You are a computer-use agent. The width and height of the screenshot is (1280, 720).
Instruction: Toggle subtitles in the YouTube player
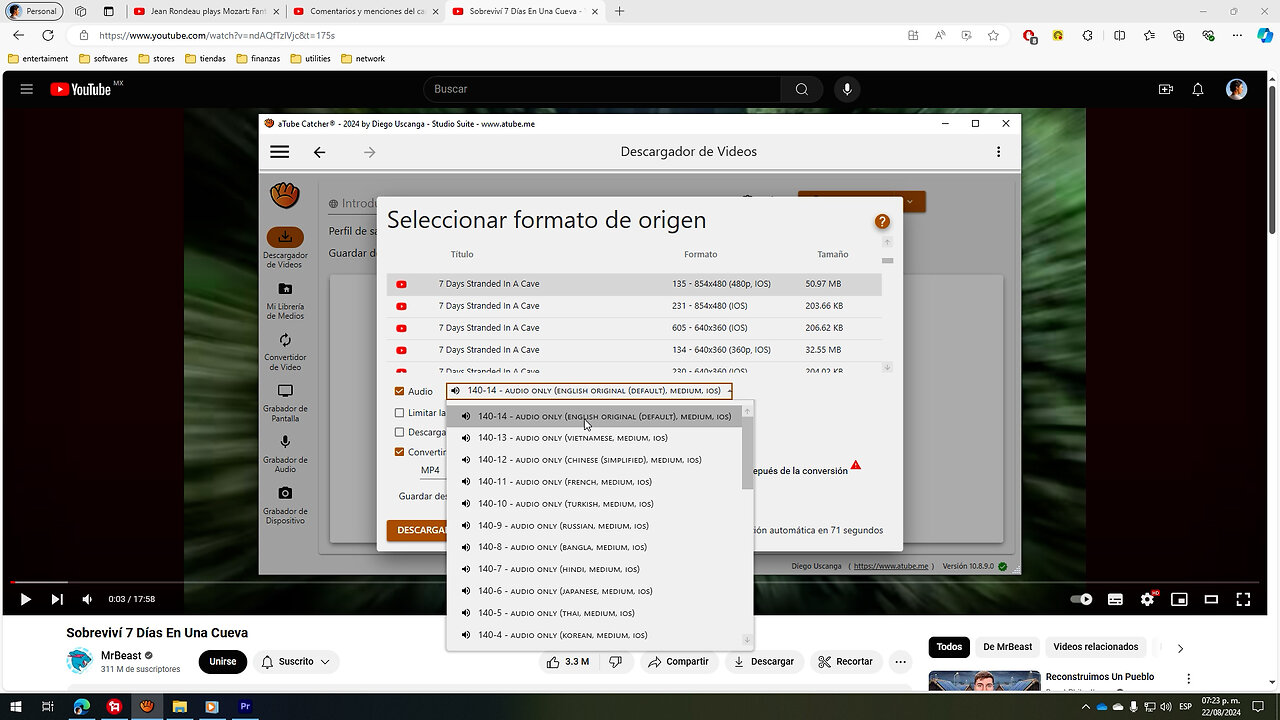pyautogui.click(x=1115, y=599)
